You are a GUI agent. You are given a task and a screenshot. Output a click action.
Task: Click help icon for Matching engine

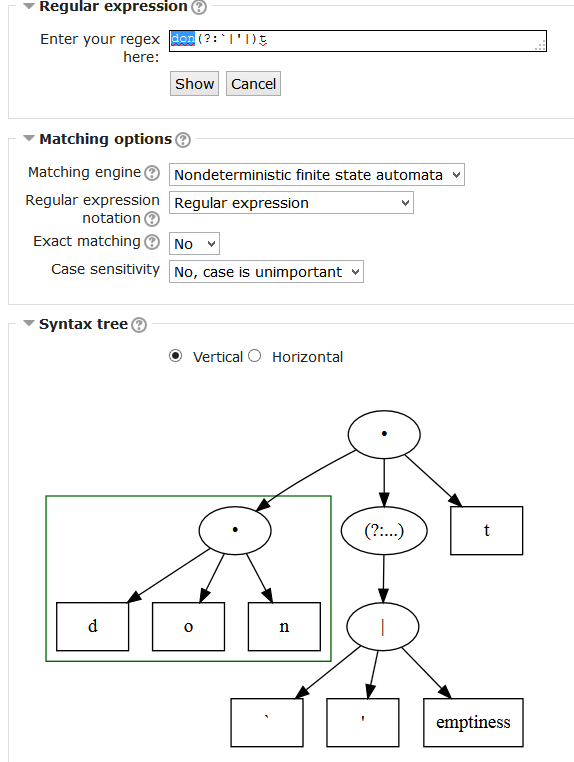tap(152, 173)
